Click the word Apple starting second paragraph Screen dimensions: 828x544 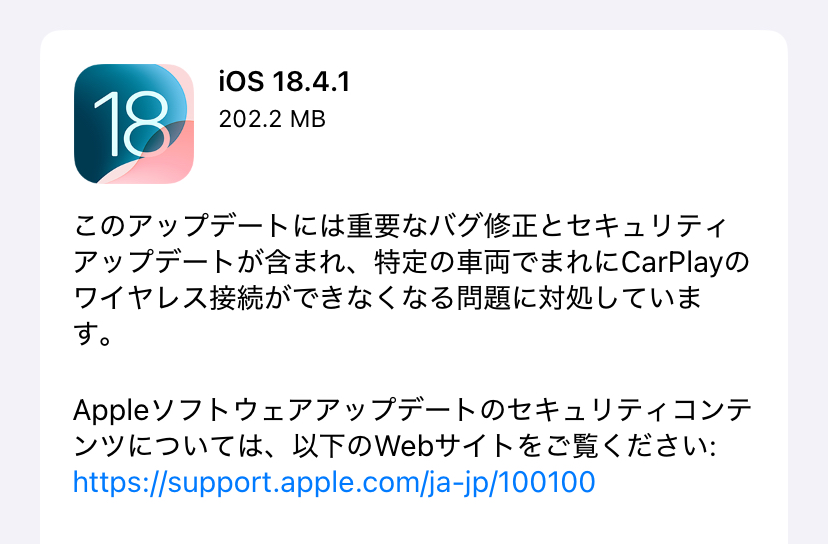click(x=111, y=411)
